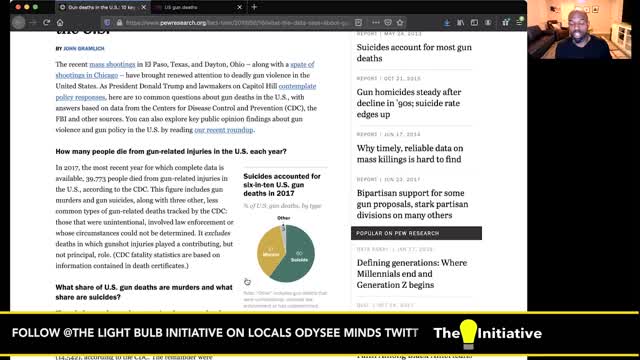Save the page to Pocket

pos(388,23)
